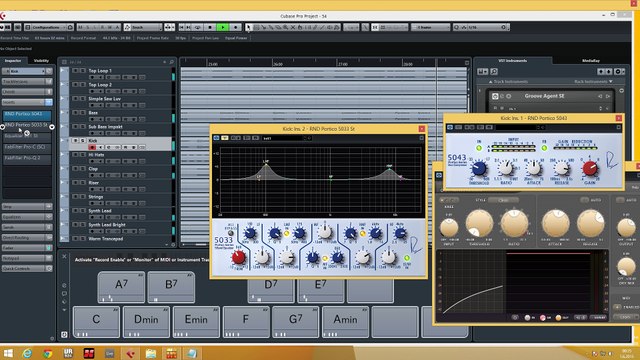
Task: Solo the Kick track
Action: [82, 140]
